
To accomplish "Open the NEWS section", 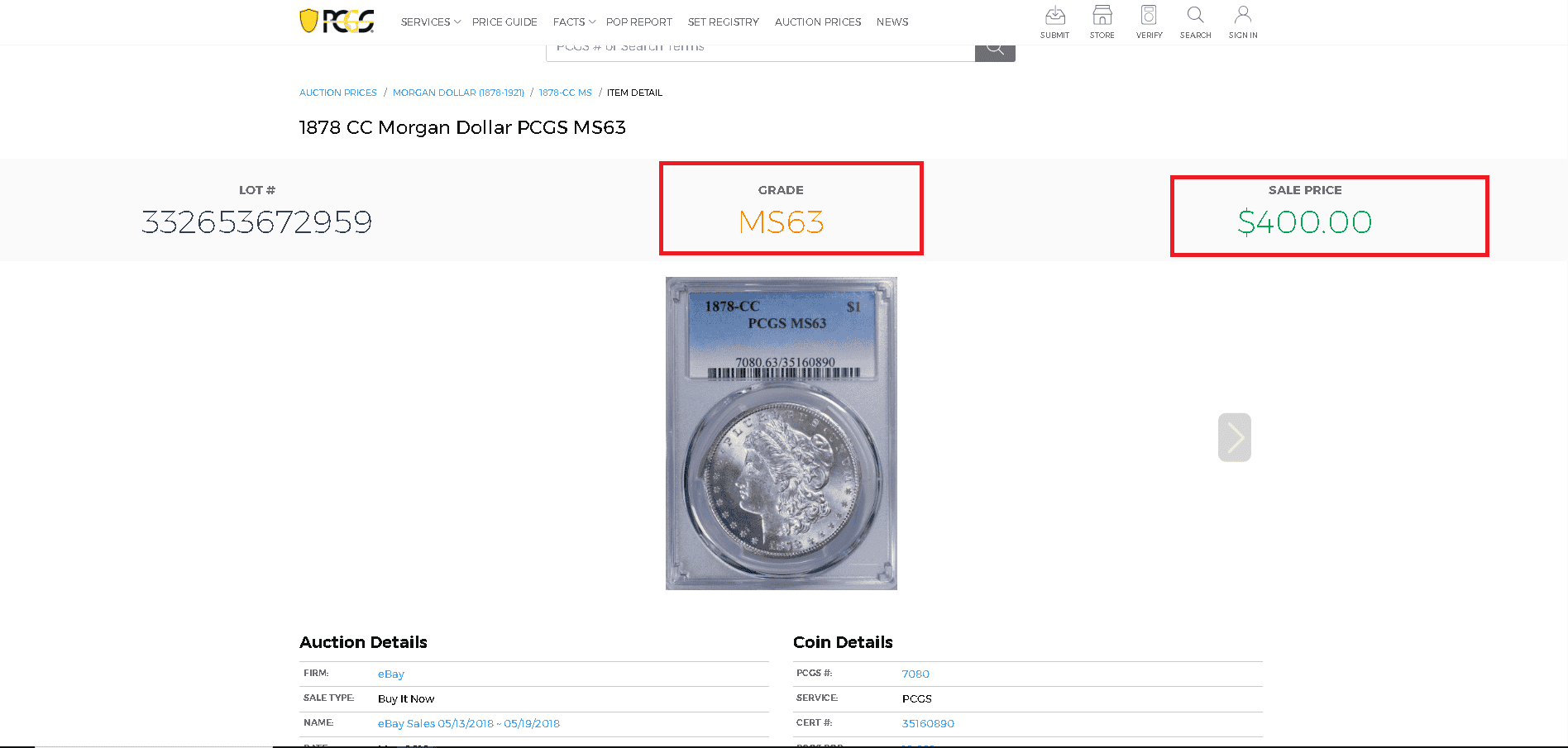I will pos(892,21).
